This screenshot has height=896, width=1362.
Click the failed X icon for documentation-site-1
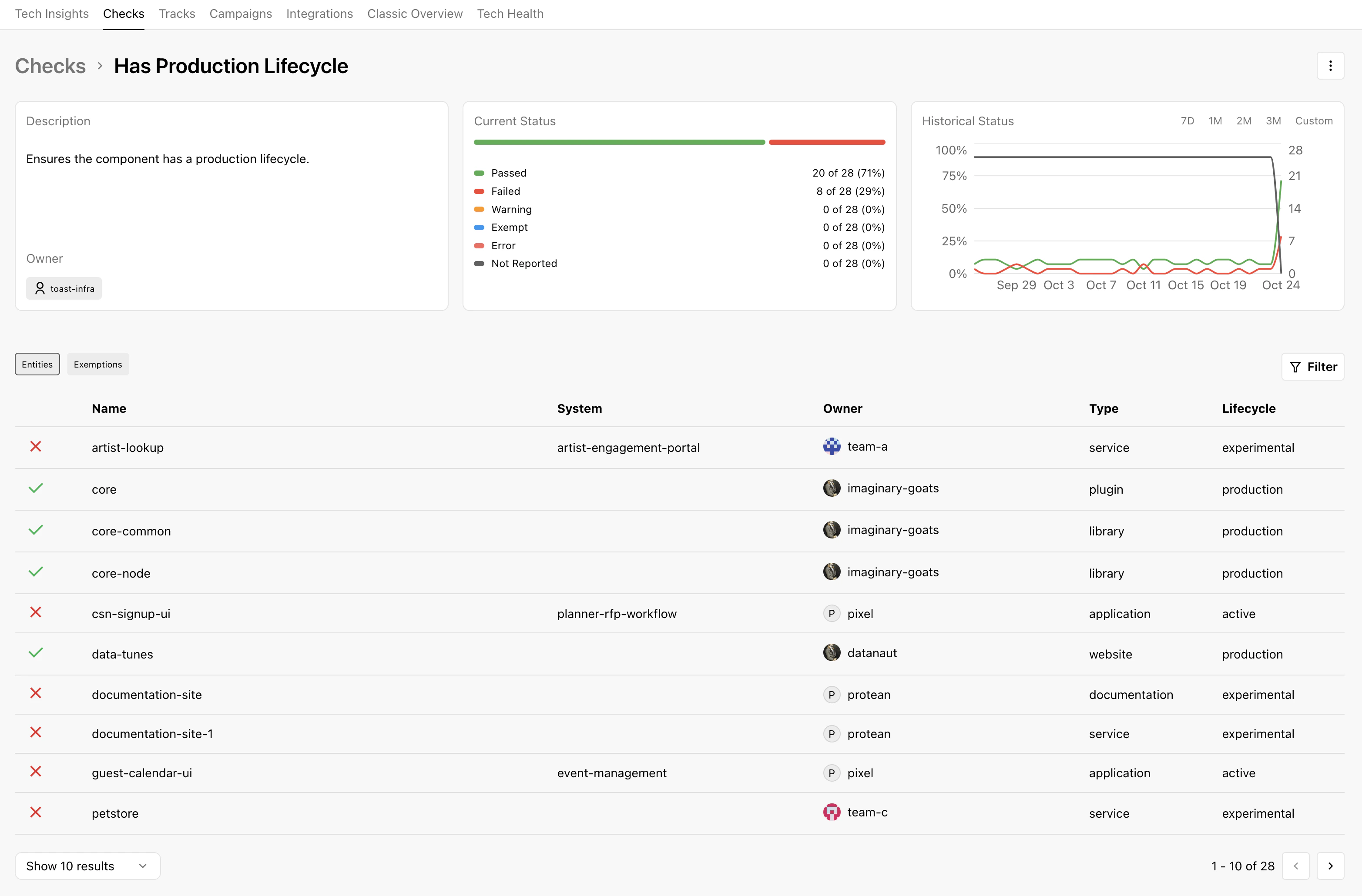pyautogui.click(x=36, y=732)
